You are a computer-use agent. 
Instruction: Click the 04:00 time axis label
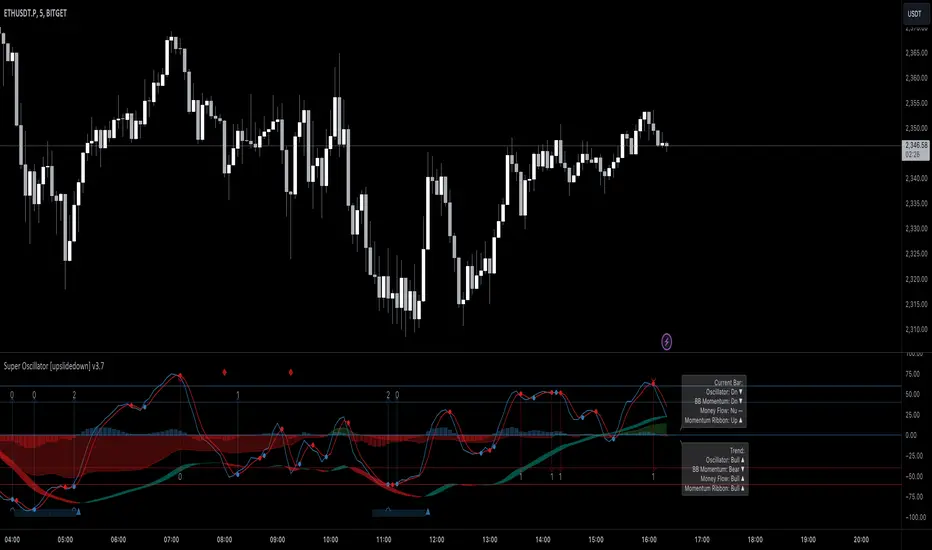click(x=12, y=540)
